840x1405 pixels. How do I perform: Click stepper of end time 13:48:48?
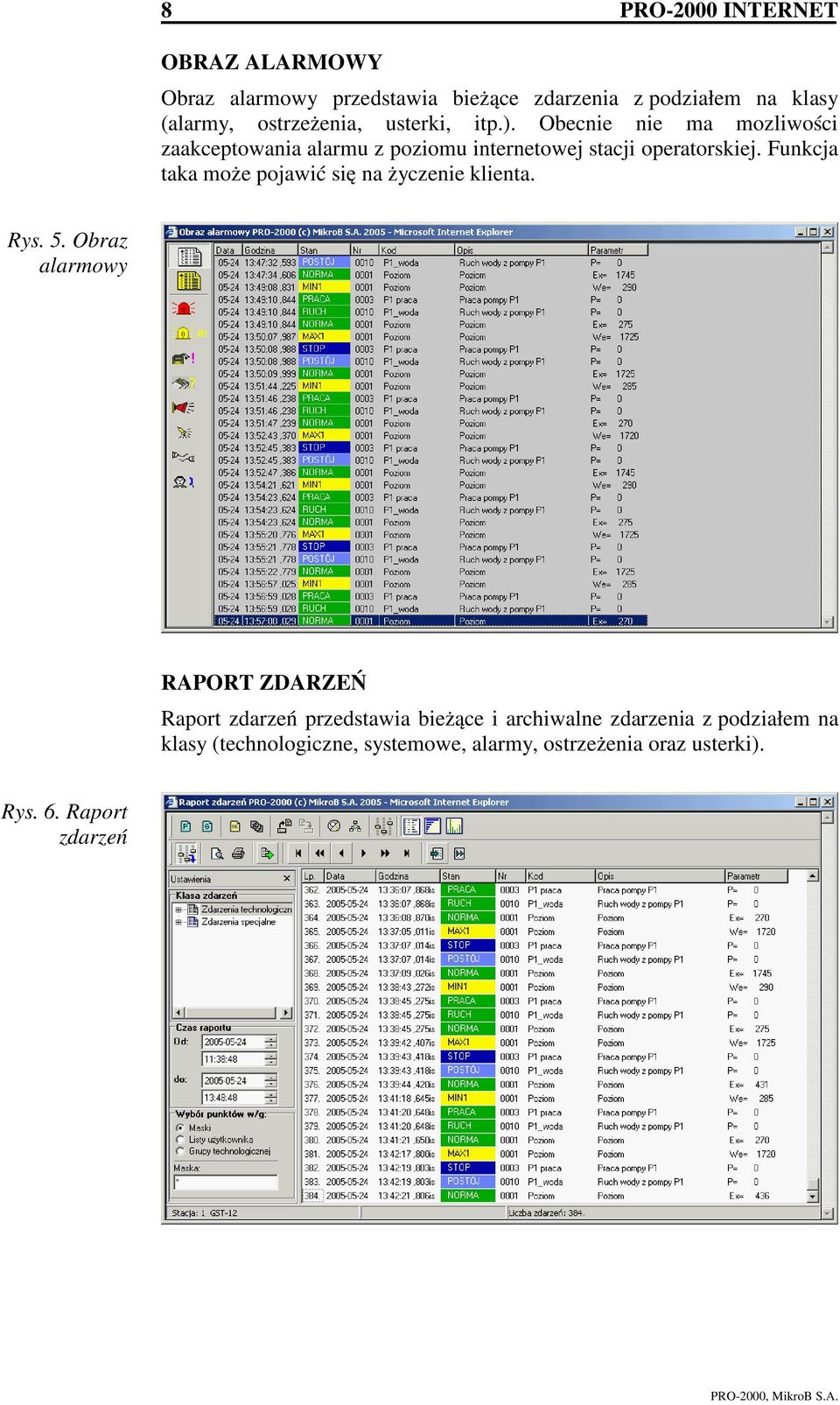pos(270,1098)
